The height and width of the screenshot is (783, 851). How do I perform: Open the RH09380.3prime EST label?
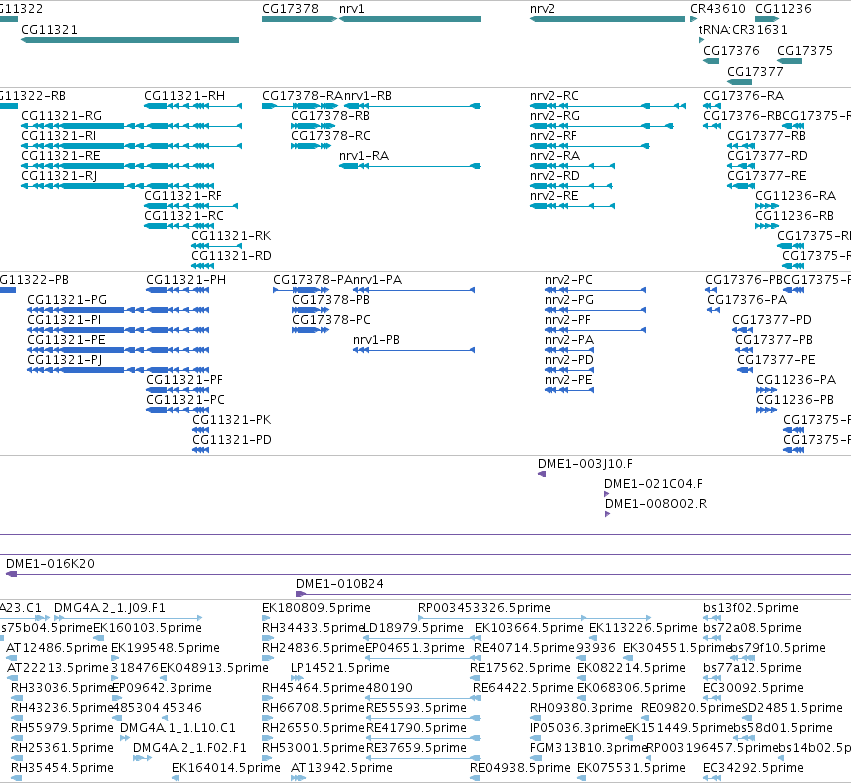(581, 708)
